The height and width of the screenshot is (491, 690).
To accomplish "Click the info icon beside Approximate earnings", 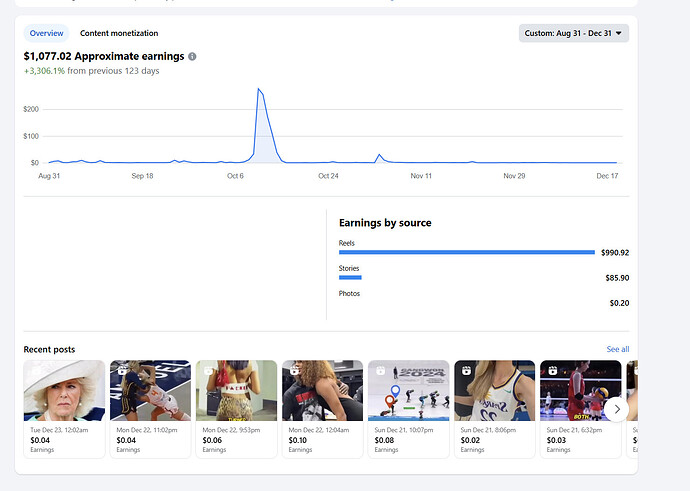I will [x=192, y=57].
